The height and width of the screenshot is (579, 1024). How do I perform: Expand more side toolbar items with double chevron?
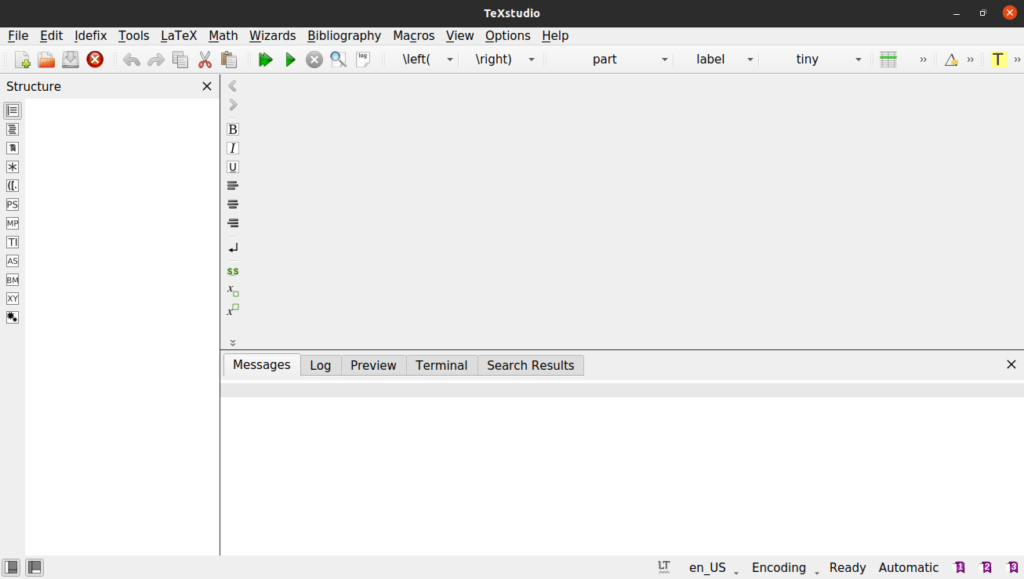point(232,342)
